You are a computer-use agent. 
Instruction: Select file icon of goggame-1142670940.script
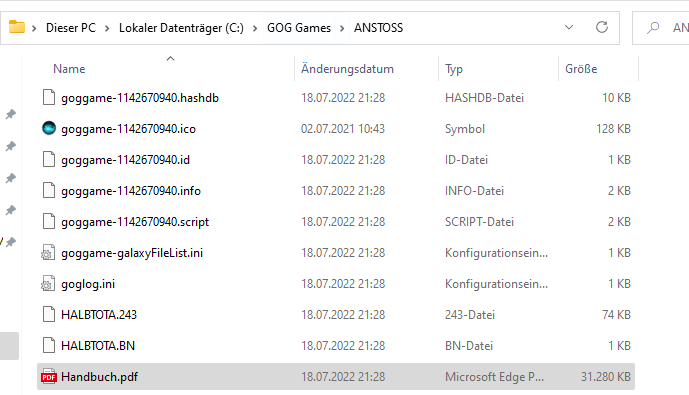[49, 221]
